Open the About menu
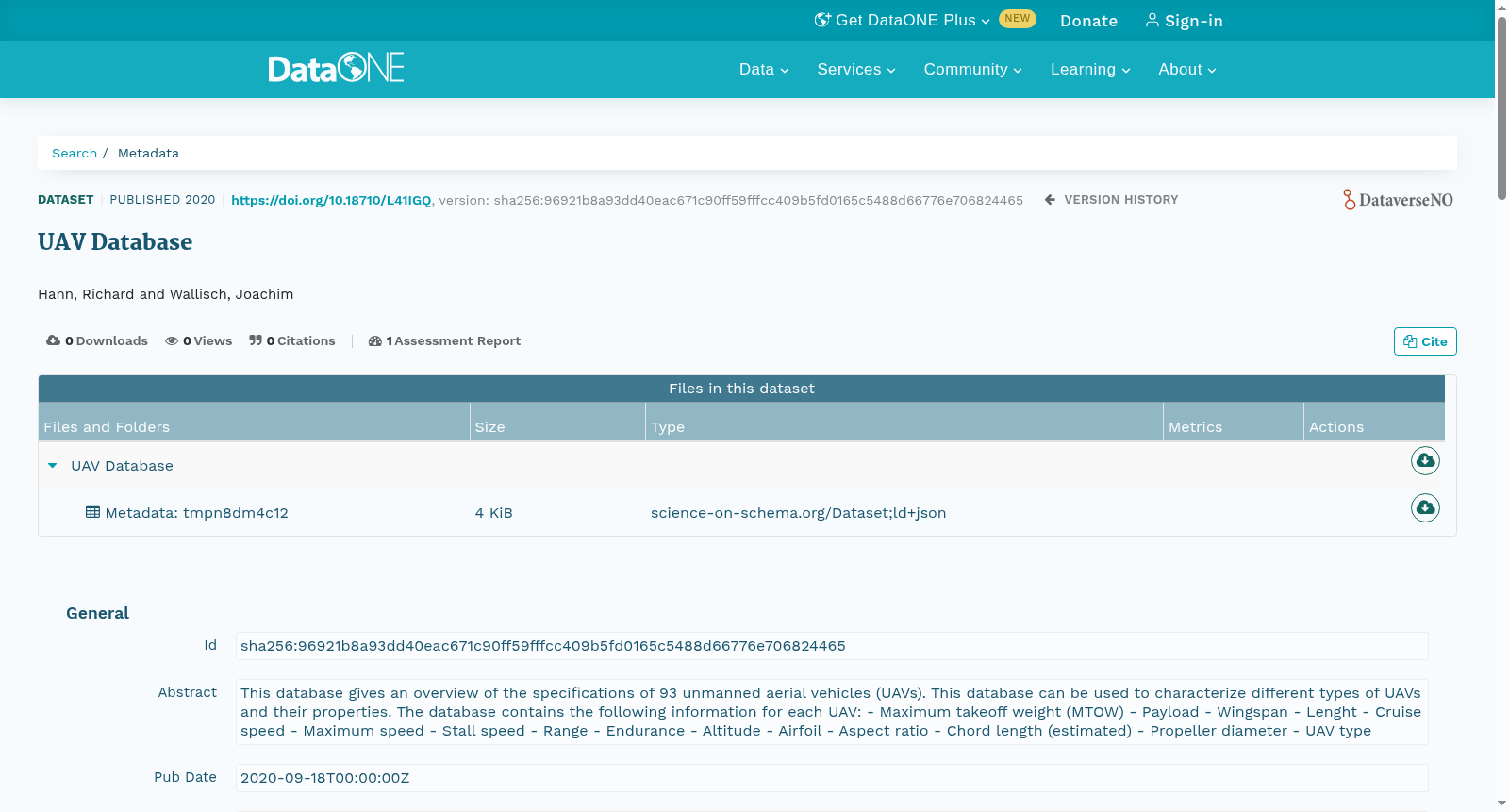This screenshot has height=812, width=1509. click(x=1187, y=69)
